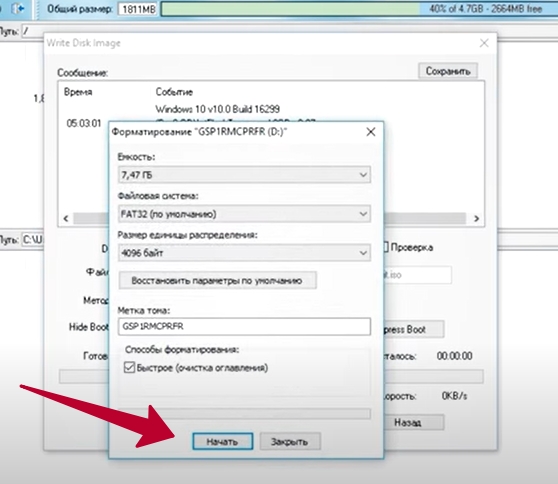Click the Время column header
The image size is (558, 484).
pyautogui.click(x=78, y=92)
